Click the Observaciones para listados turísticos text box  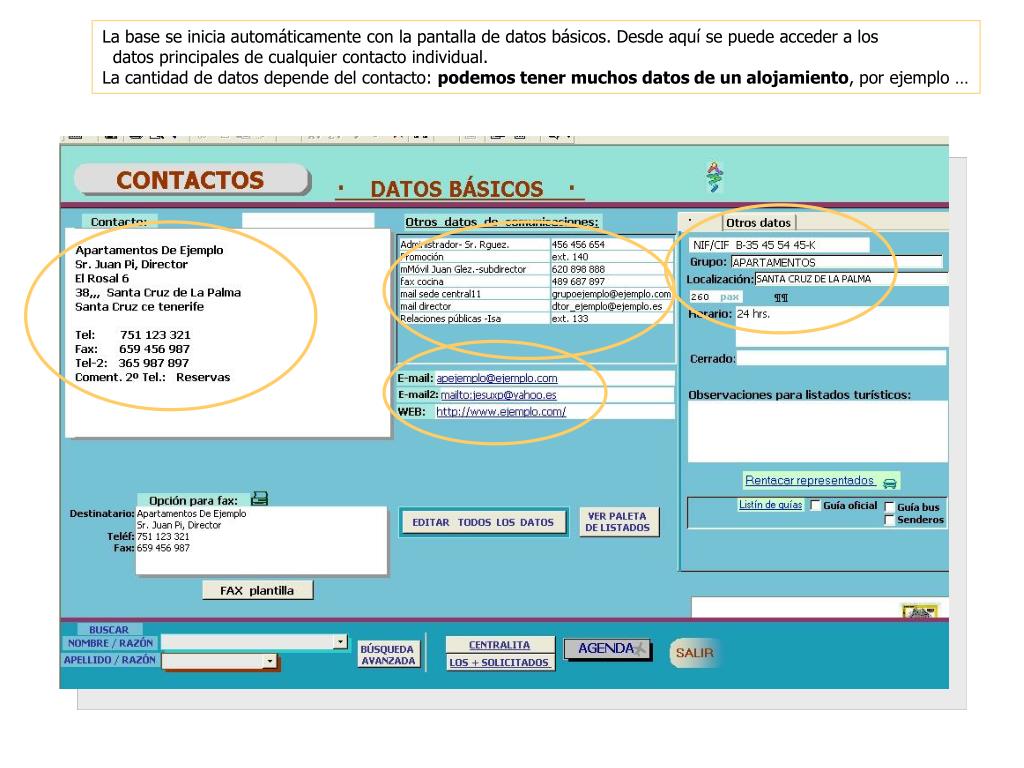pyautogui.click(x=817, y=432)
